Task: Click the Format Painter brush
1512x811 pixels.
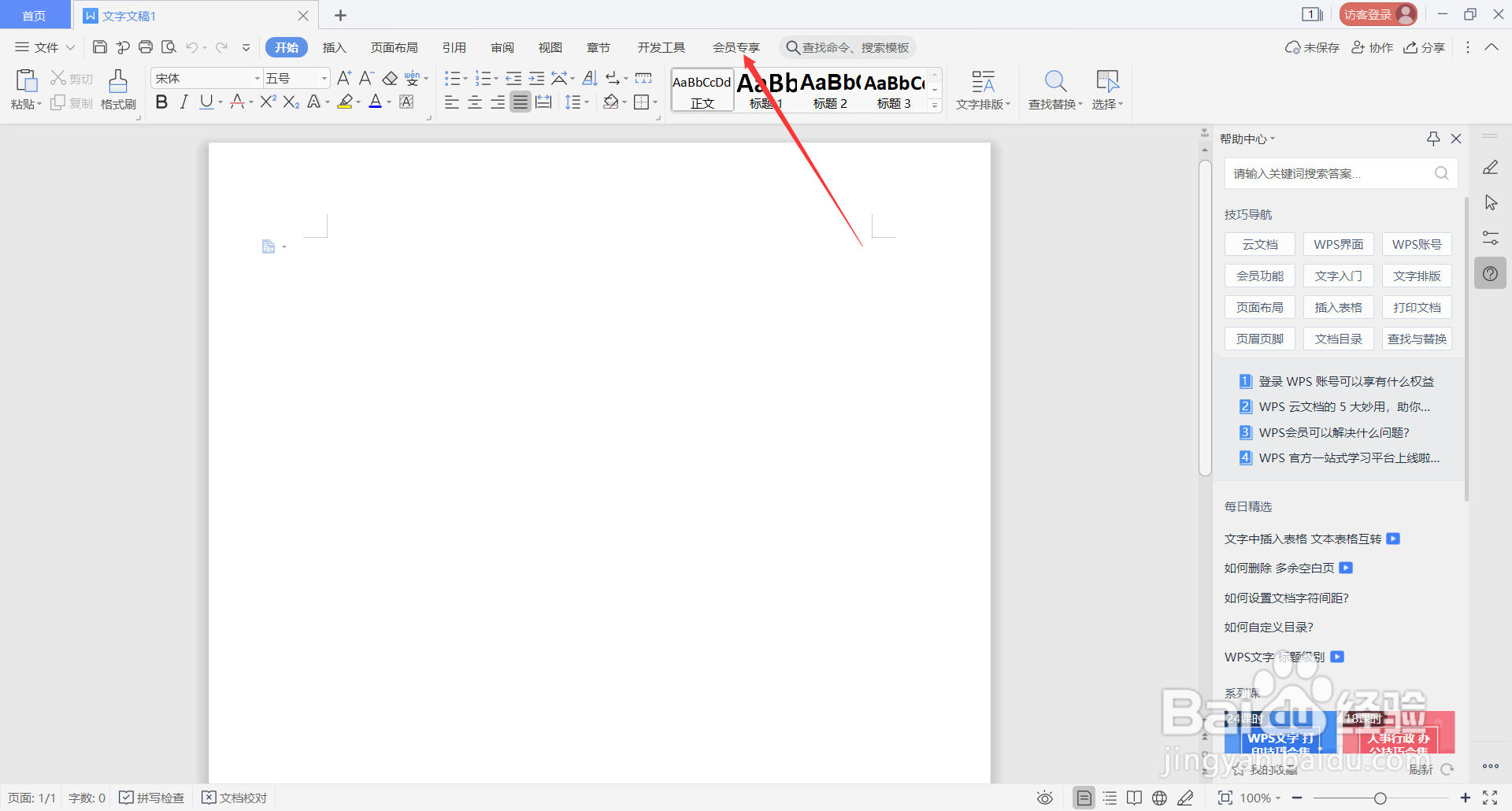Action: (118, 80)
